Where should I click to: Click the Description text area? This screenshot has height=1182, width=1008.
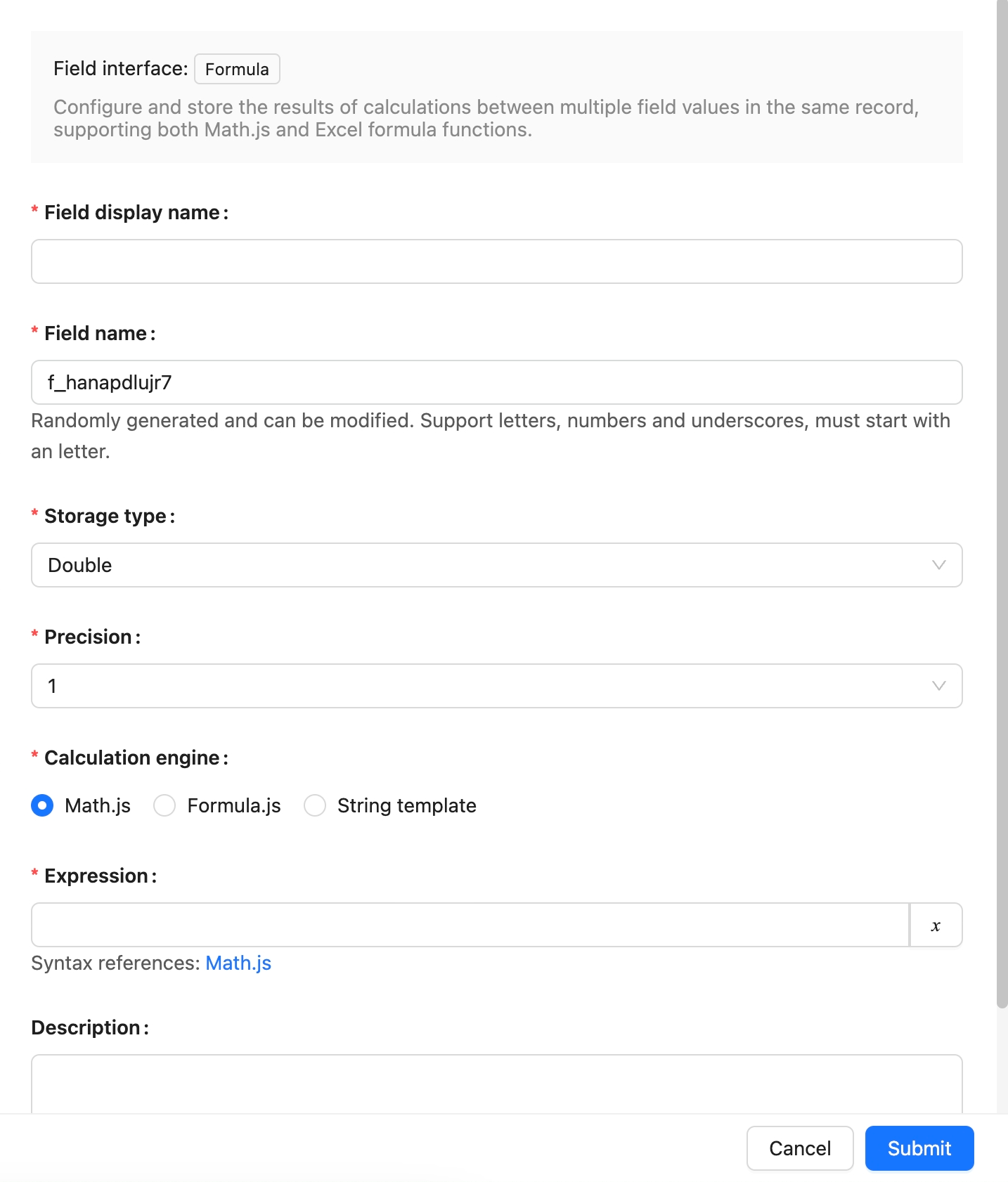496,1082
